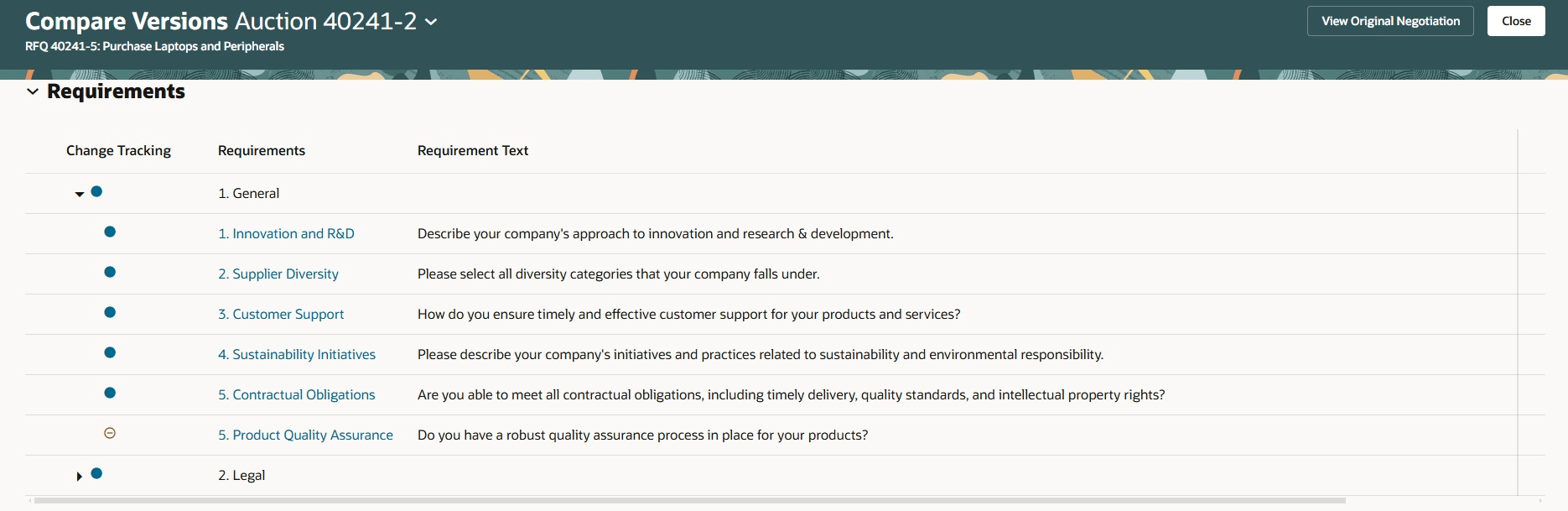The height and width of the screenshot is (511, 1568).
Task: Click View Original Negotiation button
Action: click(x=1390, y=21)
